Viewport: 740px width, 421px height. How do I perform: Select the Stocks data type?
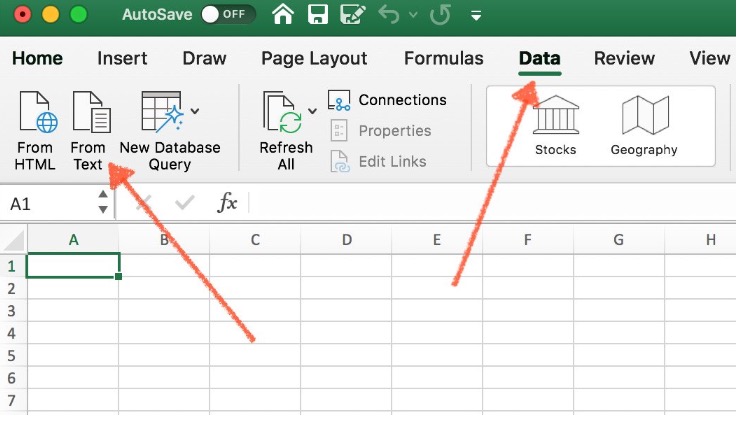pyautogui.click(x=555, y=126)
